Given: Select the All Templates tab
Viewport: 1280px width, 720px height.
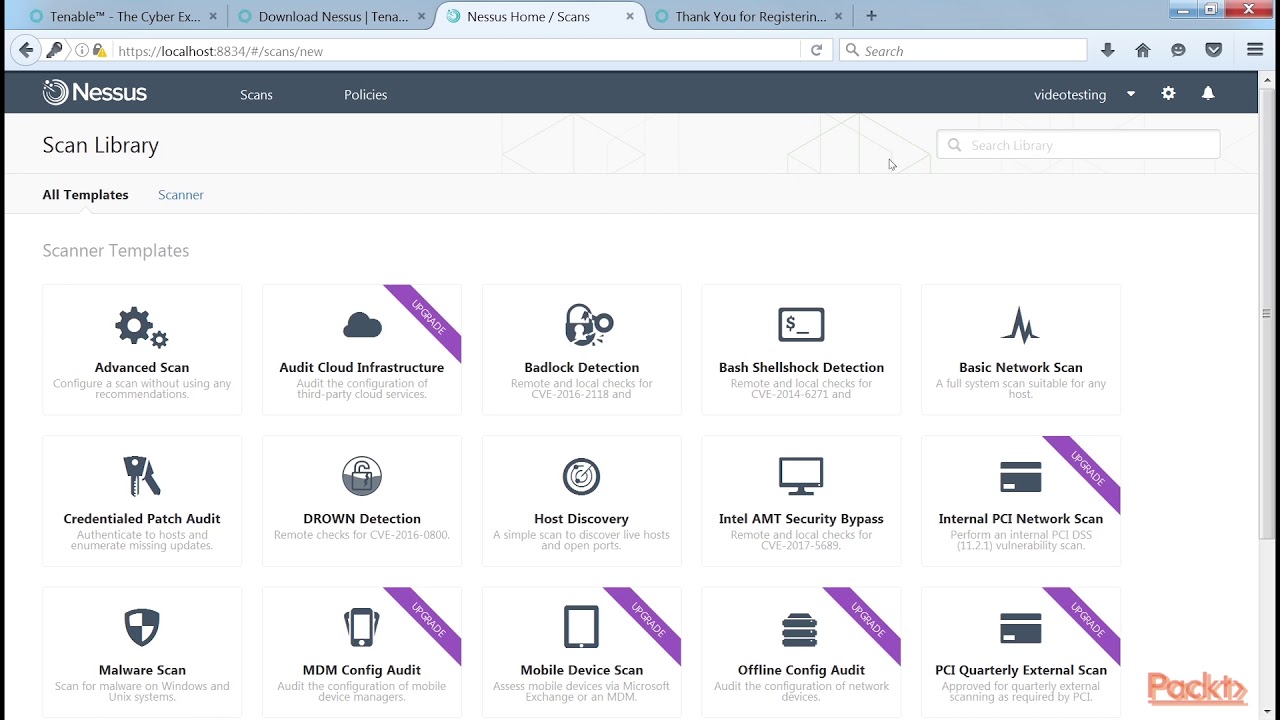Looking at the screenshot, I should (85, 195).
